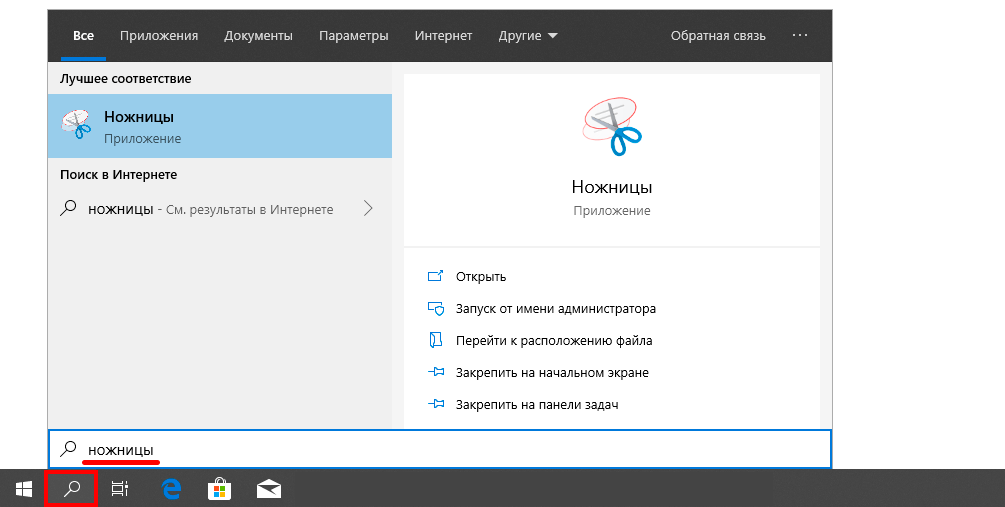Screen dimensions: 1005x507
Task: Expand web results arrow for ножницы
Action: point(368,209)
